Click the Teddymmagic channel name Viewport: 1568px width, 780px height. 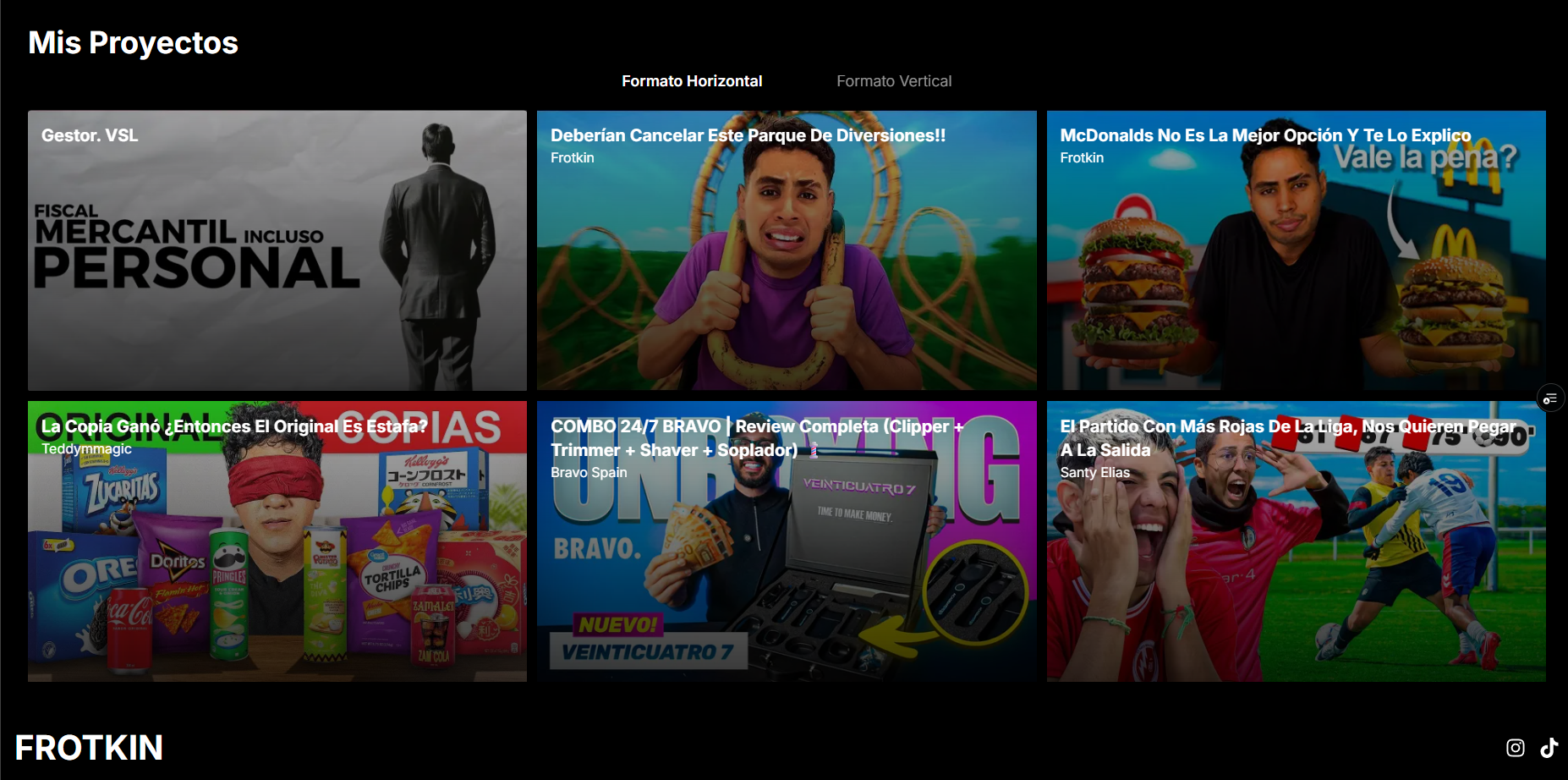(86, 448)
